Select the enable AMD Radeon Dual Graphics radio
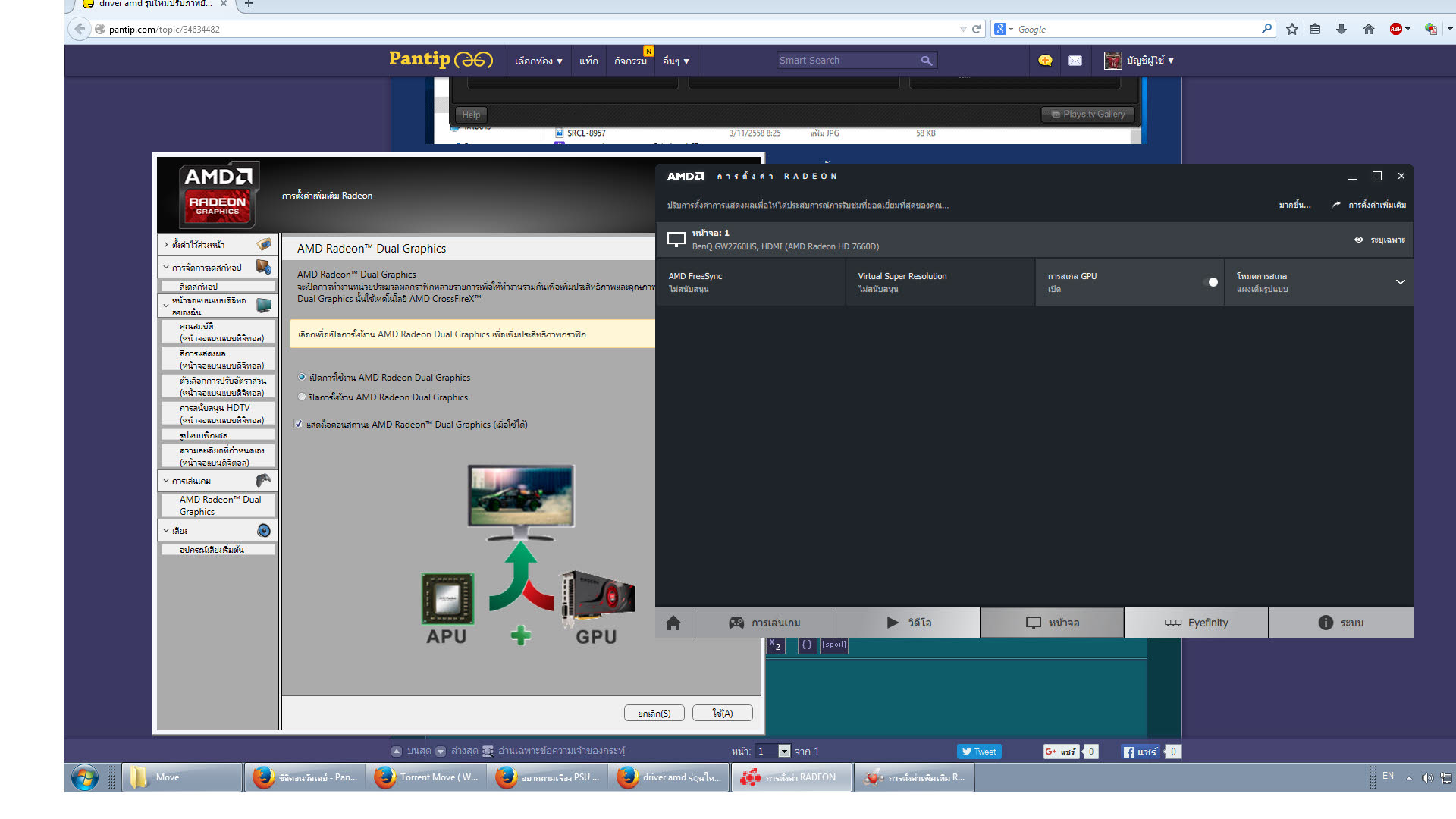This screenshot has height=819, width=1456. click(302, 377)
